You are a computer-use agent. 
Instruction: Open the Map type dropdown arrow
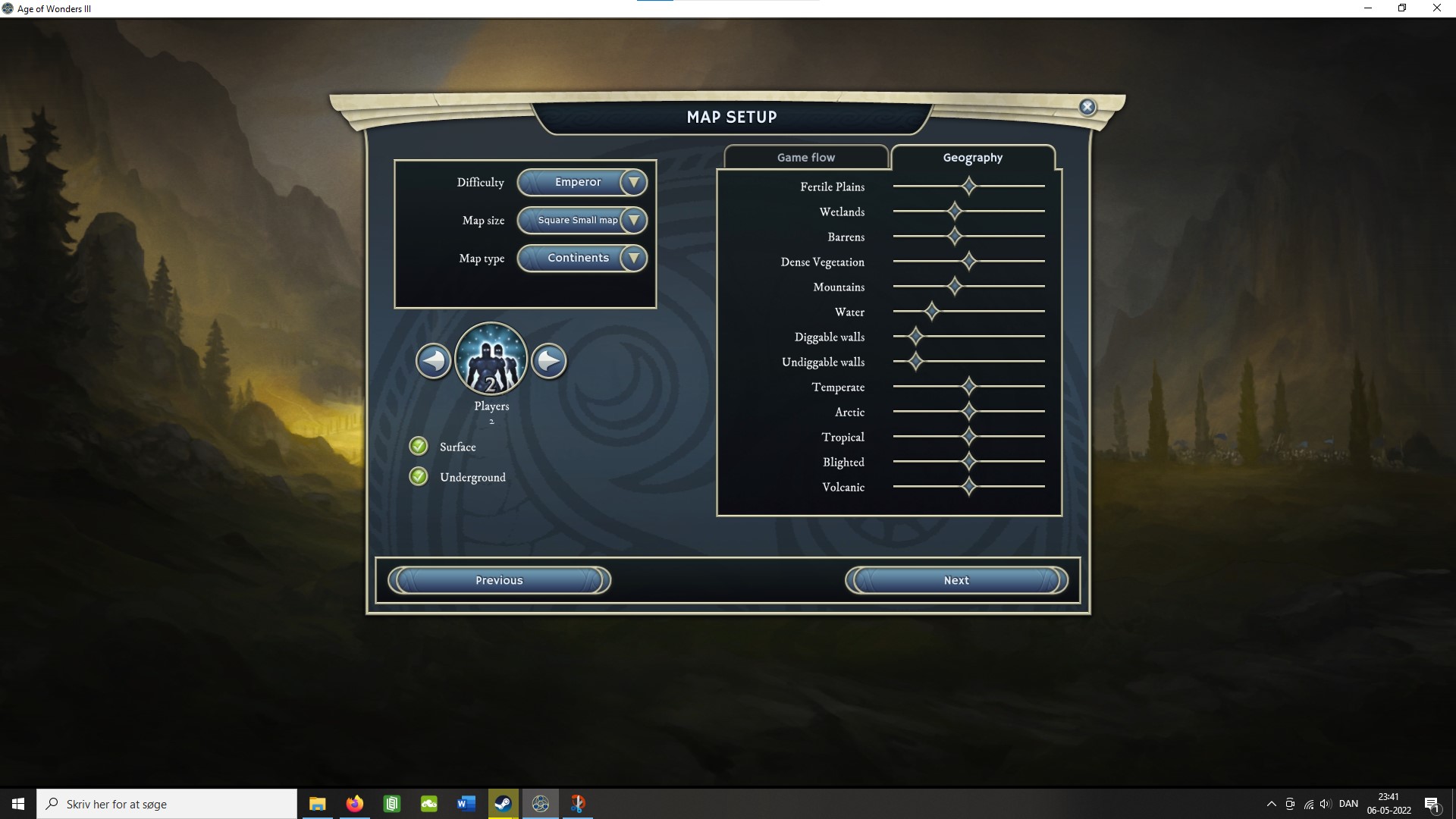[633, 258]
